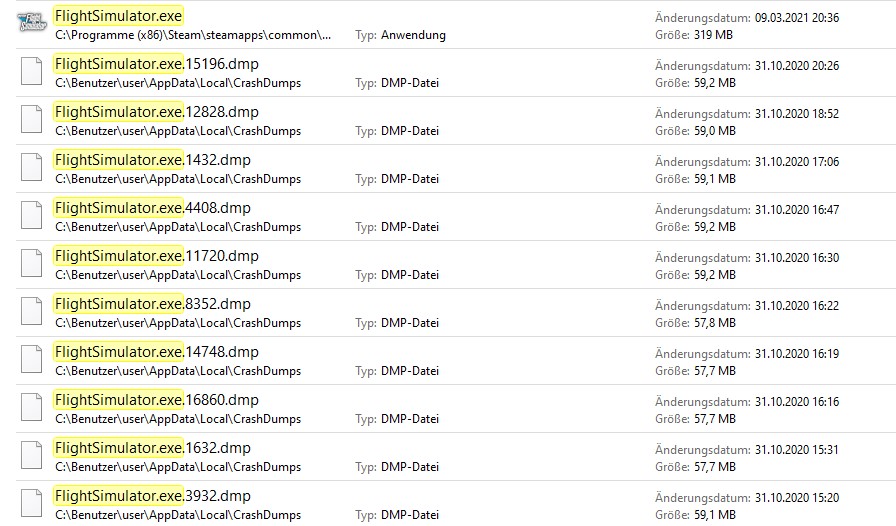Click 'Typ: DMP-Datei' on the 15196.dmp row

(x=397, y=83)
